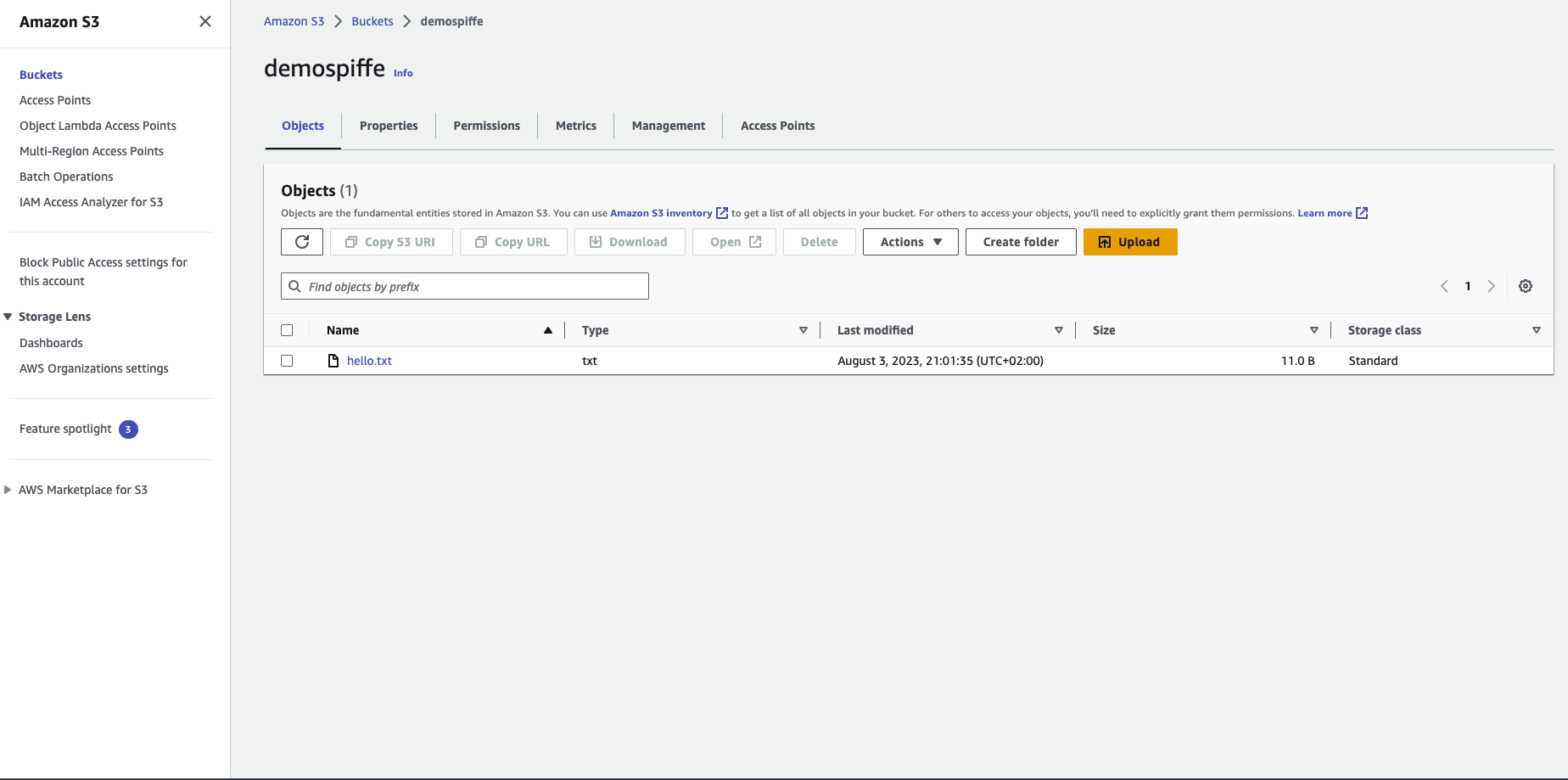The height and width of the screenshot is (780, 1568).
Task: Click the 11.0 B size value
Action: [1298, 361]
